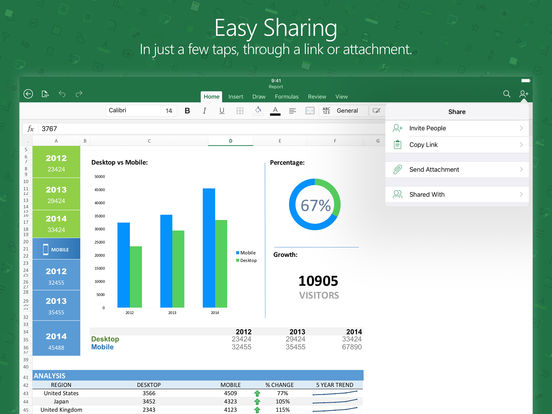Viewport: 552px width, 414px height.
Task: Click the Mobile row label under Desktop
Action: tap(102, 347)
